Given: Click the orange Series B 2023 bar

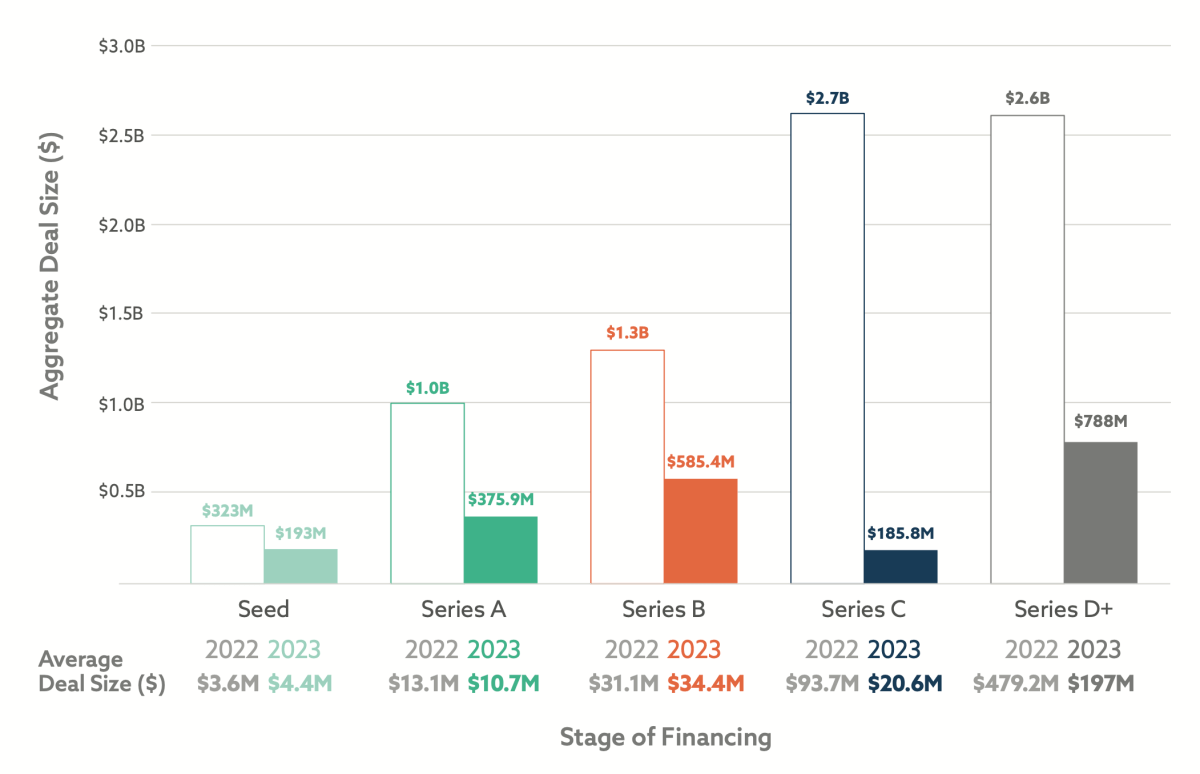Looking at the screenshot, I should click(701, 531).
